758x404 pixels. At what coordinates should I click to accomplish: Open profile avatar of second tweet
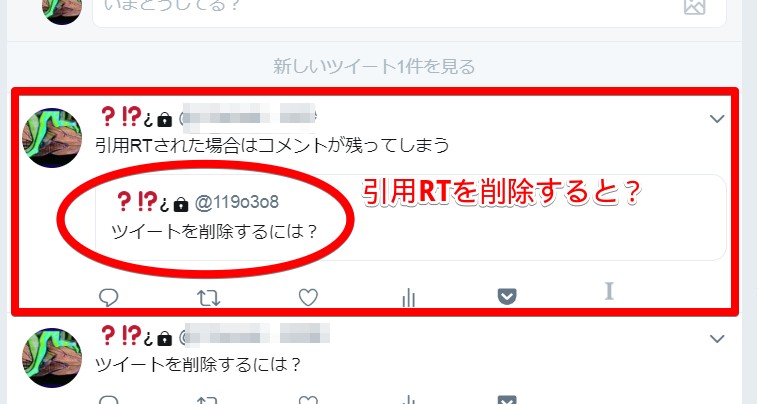(x=52, y=358)
